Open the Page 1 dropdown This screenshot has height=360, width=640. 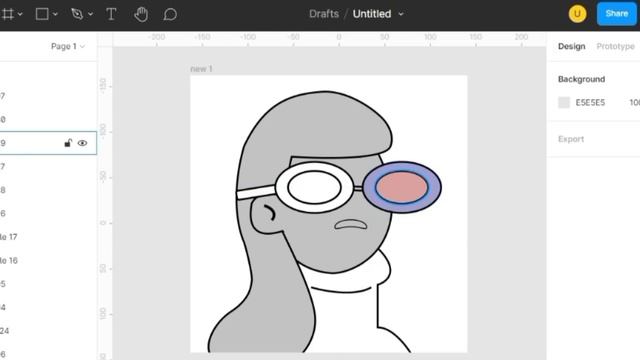pos(68,47)
